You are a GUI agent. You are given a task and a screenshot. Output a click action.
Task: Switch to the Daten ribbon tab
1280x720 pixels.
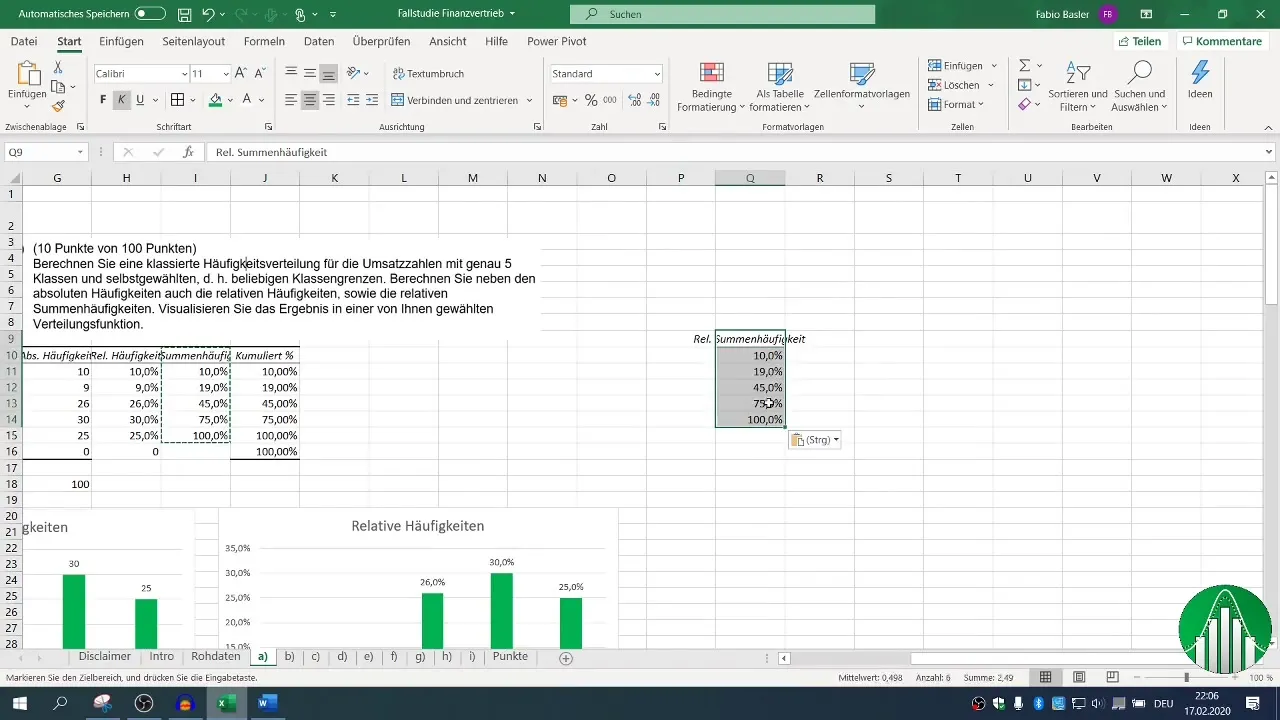point(319,42)
